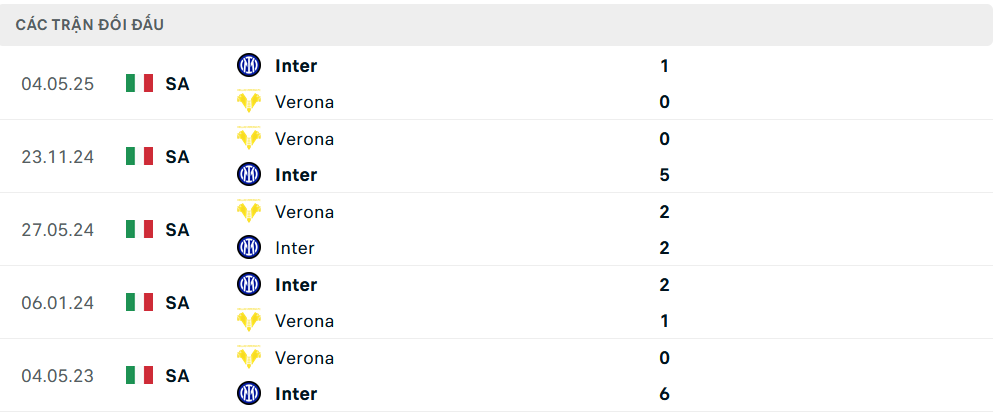Screen dimensions: 993x412
Task: Click Inter crest in 23.11.24 match
Action: [248, 175]
